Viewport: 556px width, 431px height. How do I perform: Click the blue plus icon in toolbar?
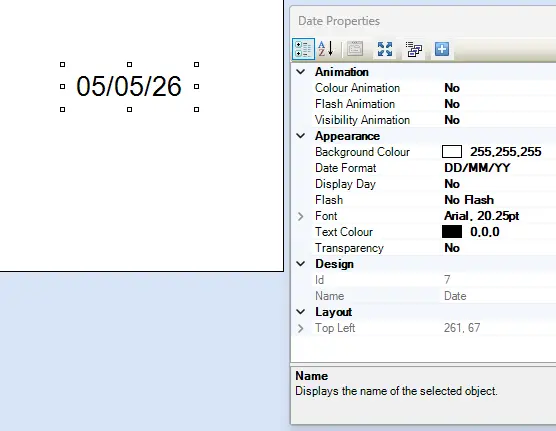tap(442, 49)
